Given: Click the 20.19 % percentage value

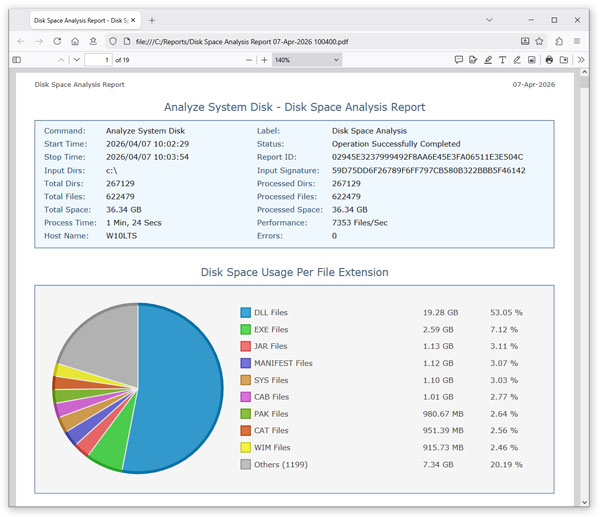Looking at the screenshot, I should click(x=506, y=465).
